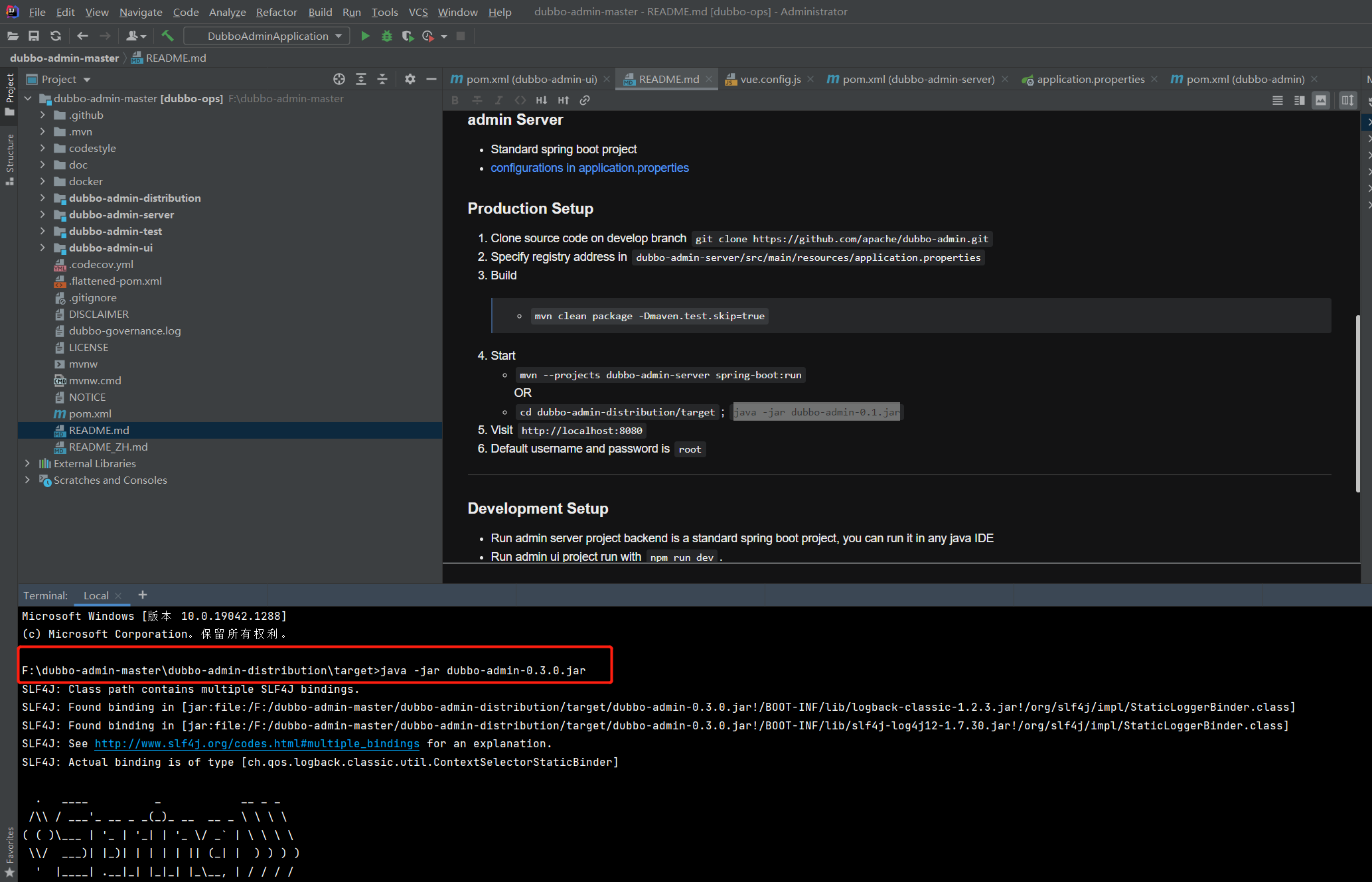The width and height of the screenshot is (1372, 882).
Task: Open the VCS user icon dropdown
Action: [136, 36]
